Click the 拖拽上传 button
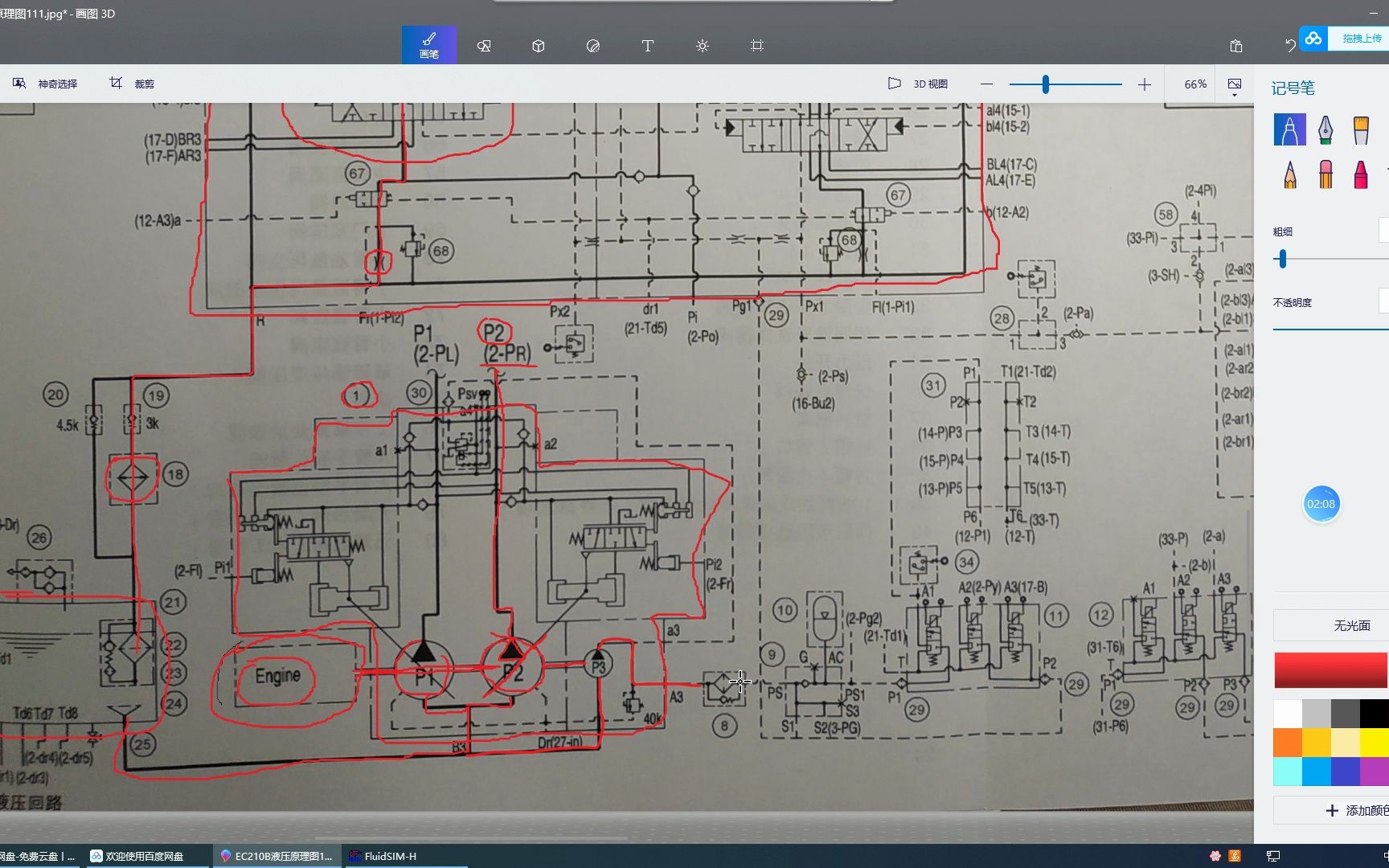Image resolution: width=1389 pixels, height=868 pixels. click(x=1362, y=38)
